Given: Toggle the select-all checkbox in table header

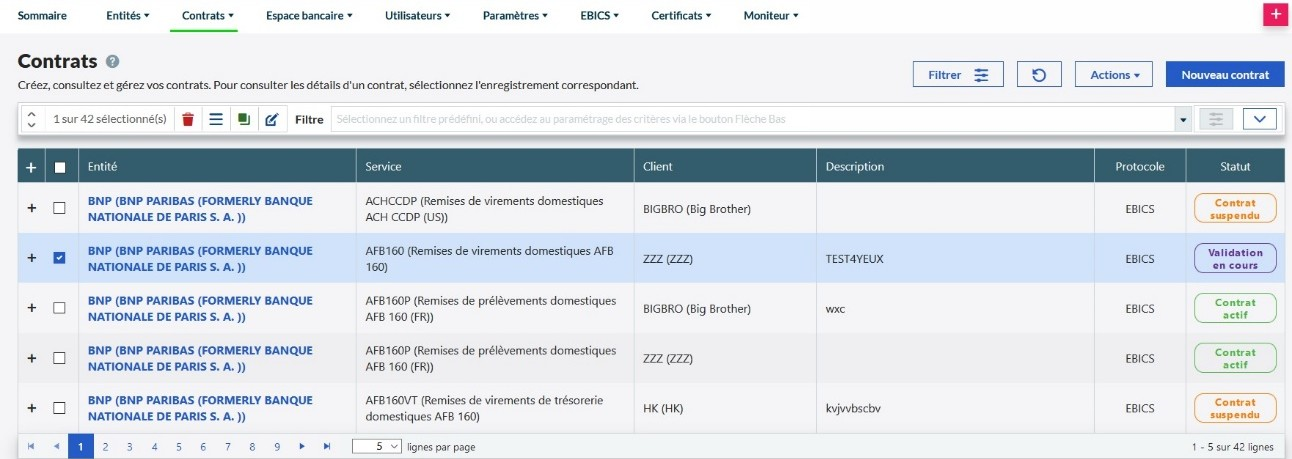Looking at the screenshot, I should tap(59, 167).
